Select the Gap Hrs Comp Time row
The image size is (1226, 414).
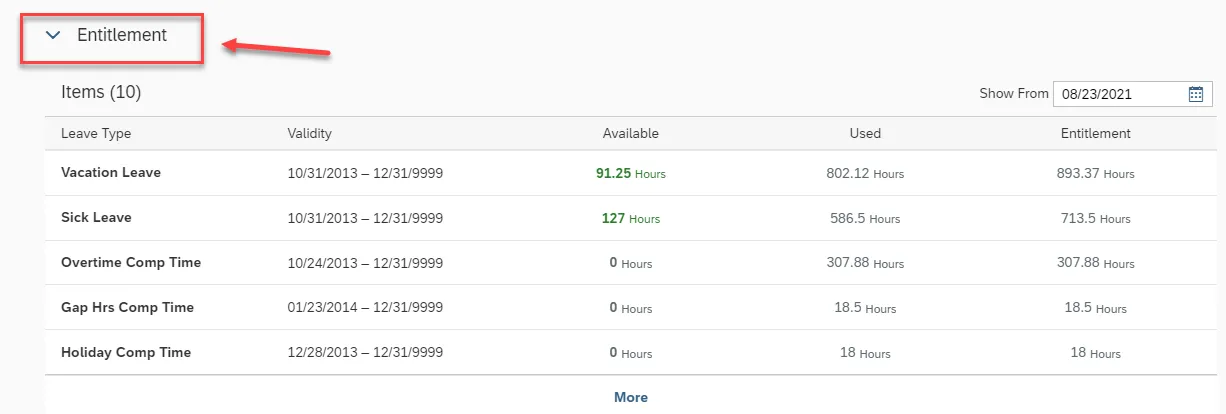127,307
